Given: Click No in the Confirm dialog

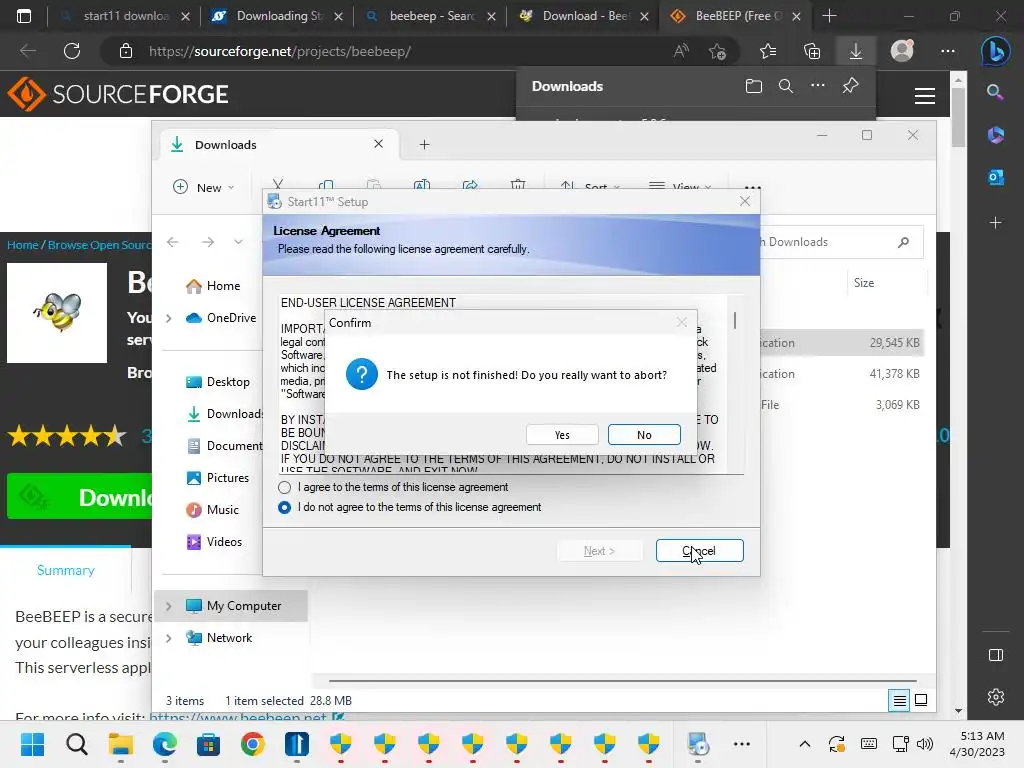Looking at the screenshot, I should point(644,435).
